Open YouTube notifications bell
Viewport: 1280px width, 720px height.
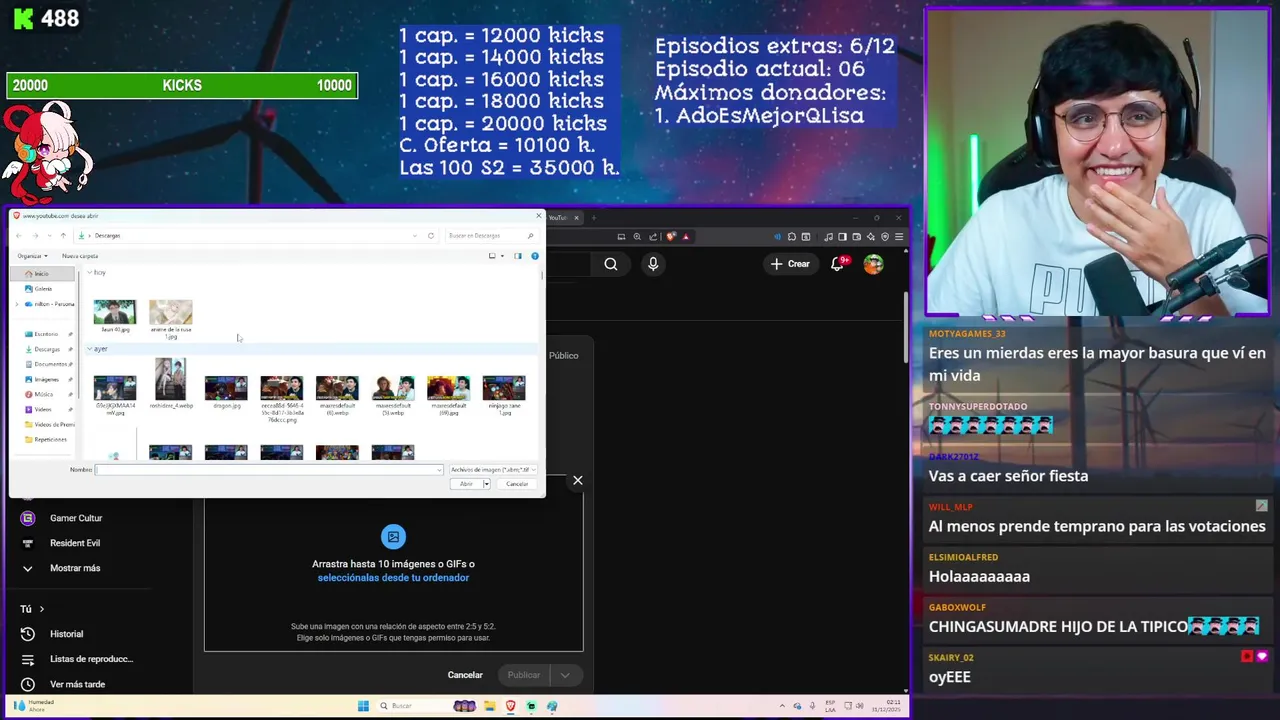[838, 264]
